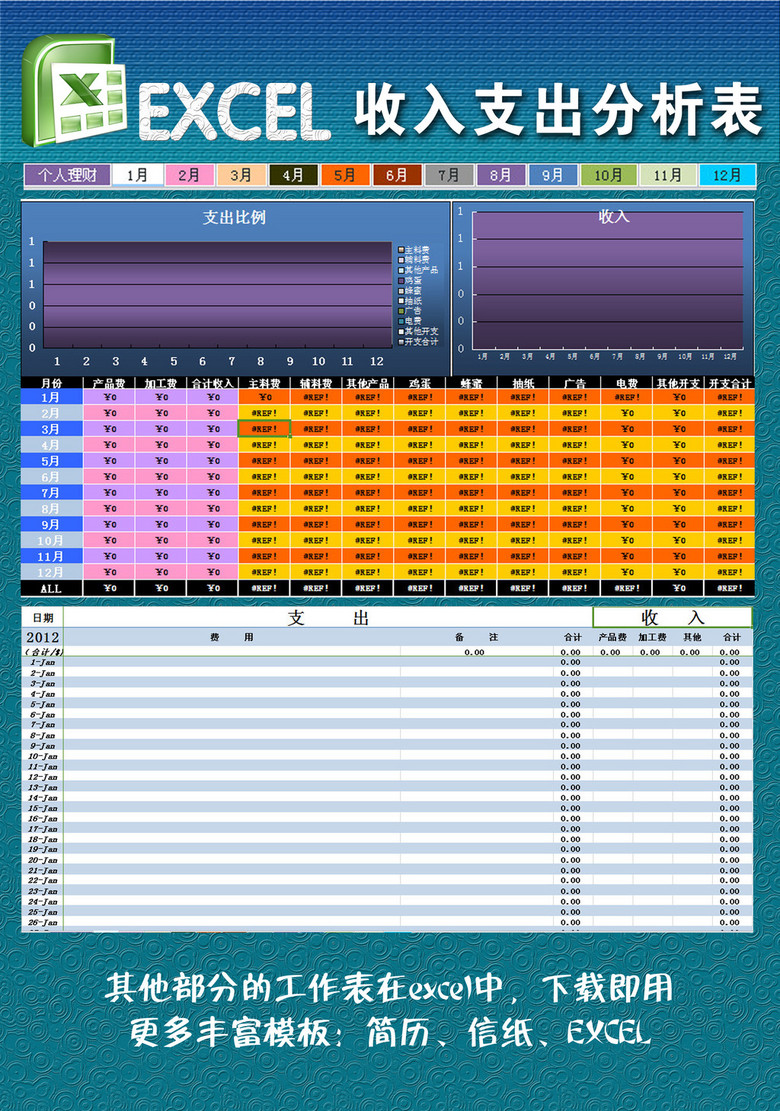The width and height of the screenshot is (780, 1111).
Task: Click the 主料费 legend entry swatch
Action: click(x=401, y=250)
